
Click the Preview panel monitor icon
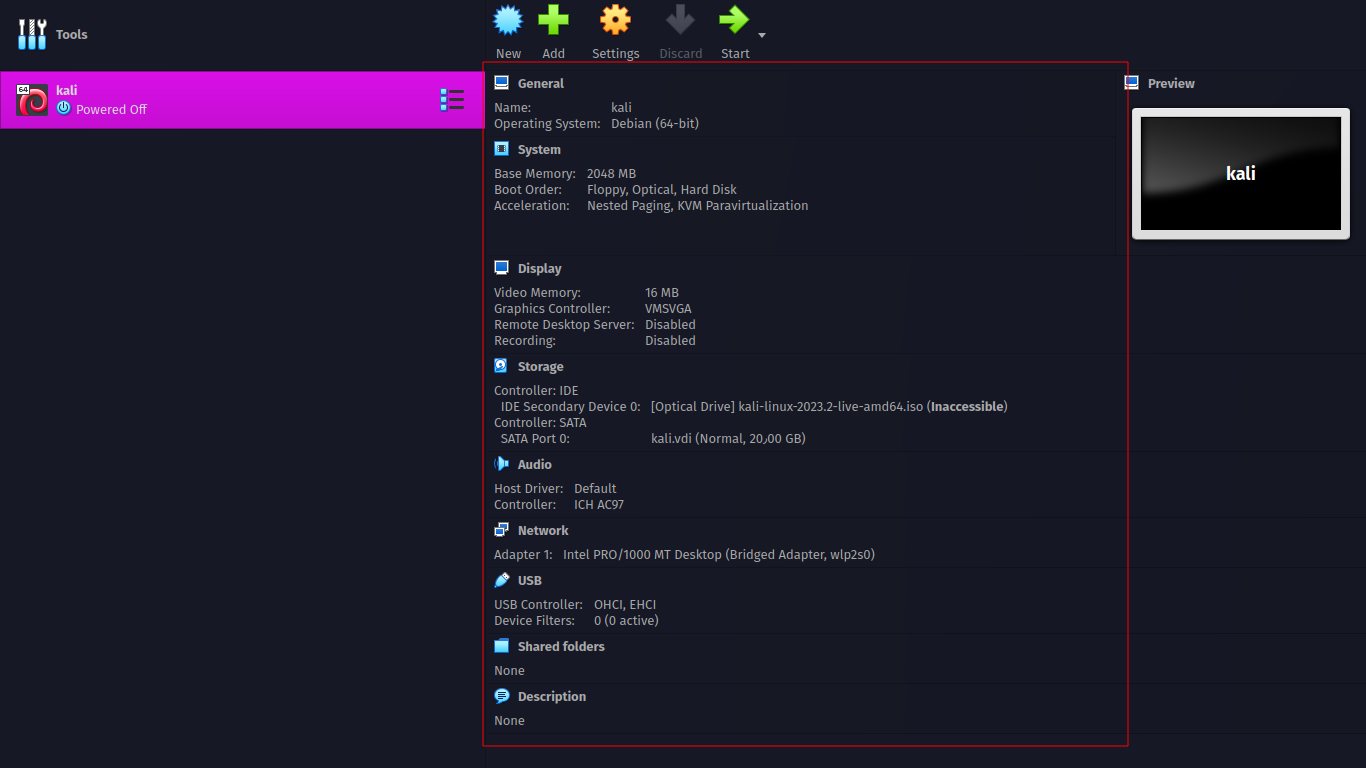1132,83
